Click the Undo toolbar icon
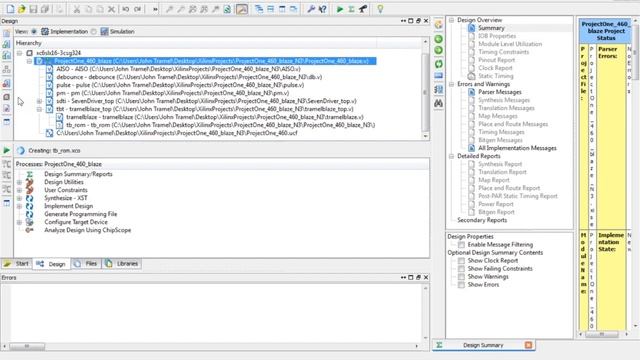This screenshot has width=640, height=360. pyautogui.click(x=126, y=9)
